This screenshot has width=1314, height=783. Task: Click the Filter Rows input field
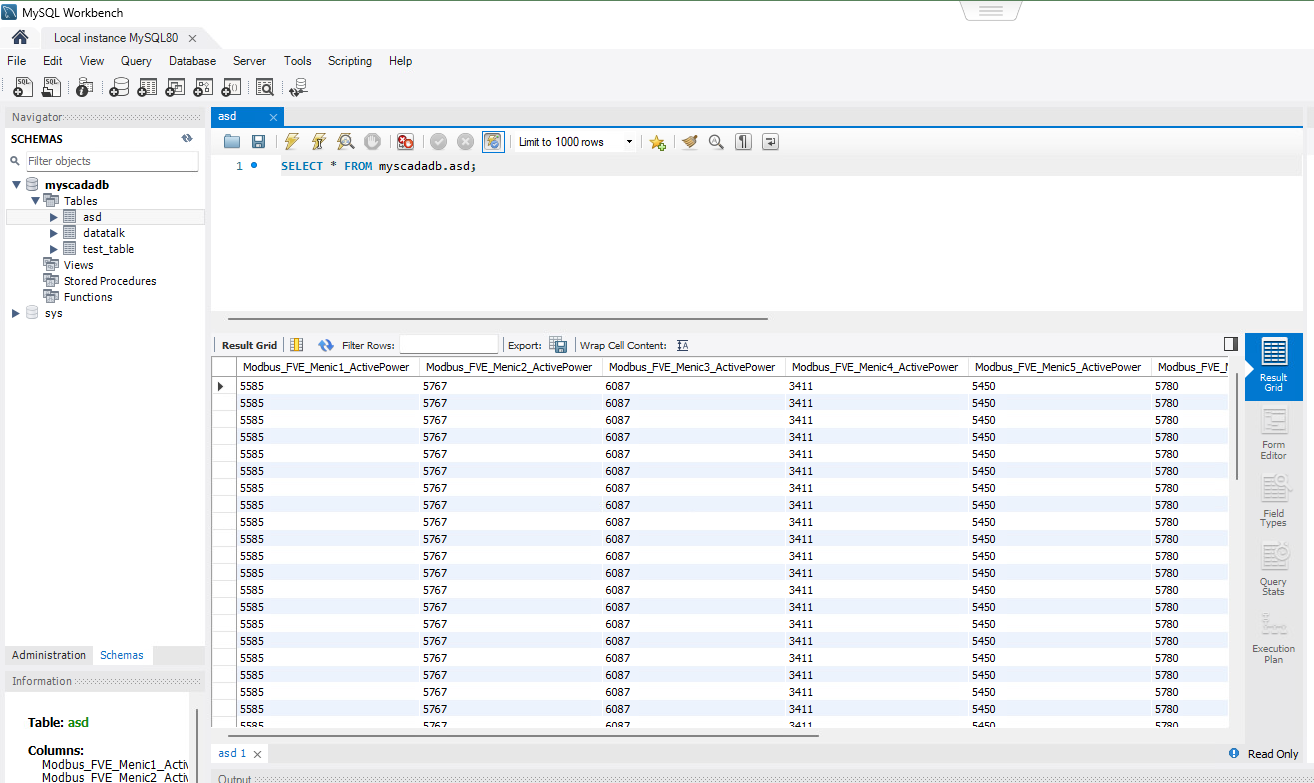[448, 345]
